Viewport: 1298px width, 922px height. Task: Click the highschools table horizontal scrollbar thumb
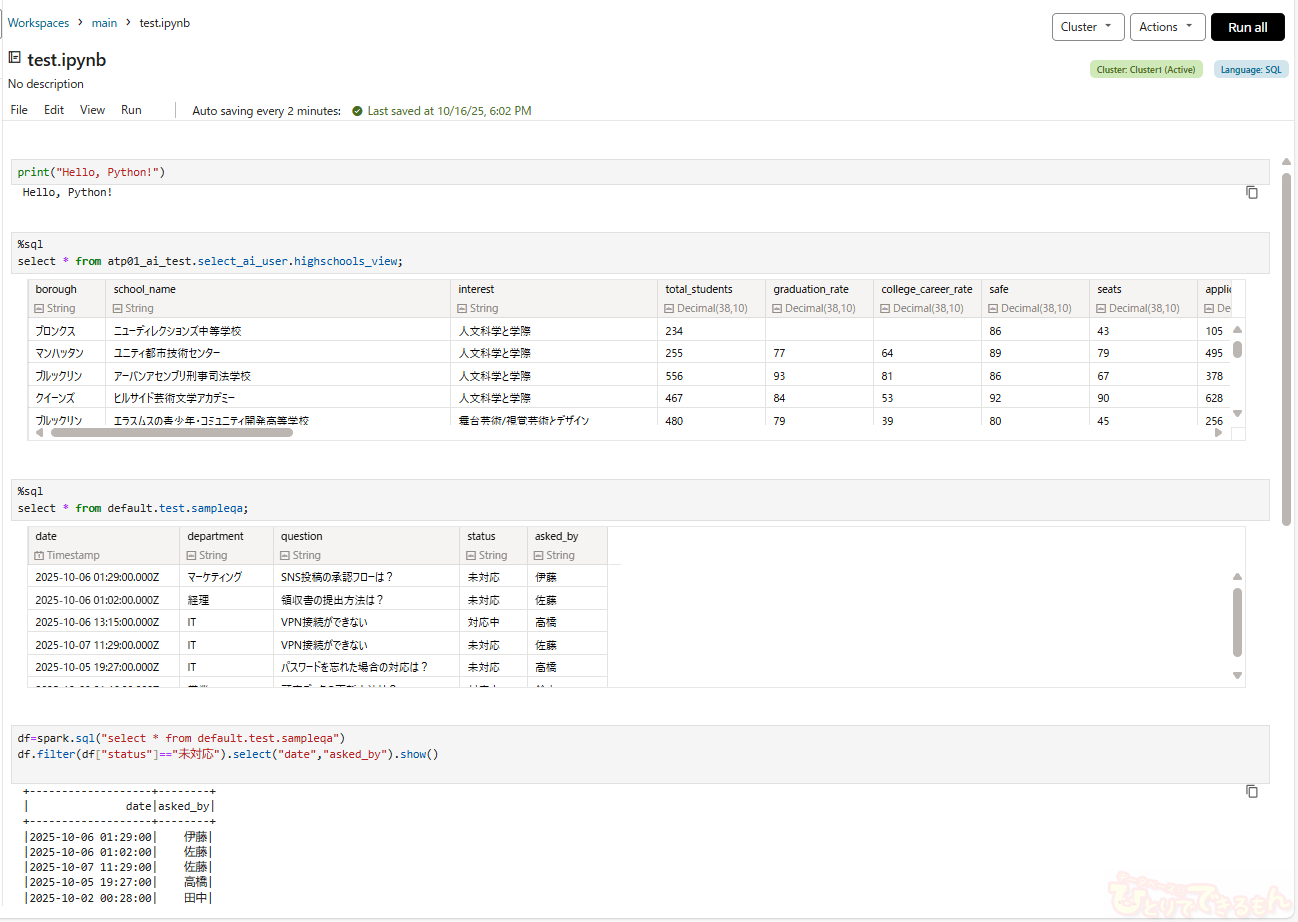click(x=171, y=433)
